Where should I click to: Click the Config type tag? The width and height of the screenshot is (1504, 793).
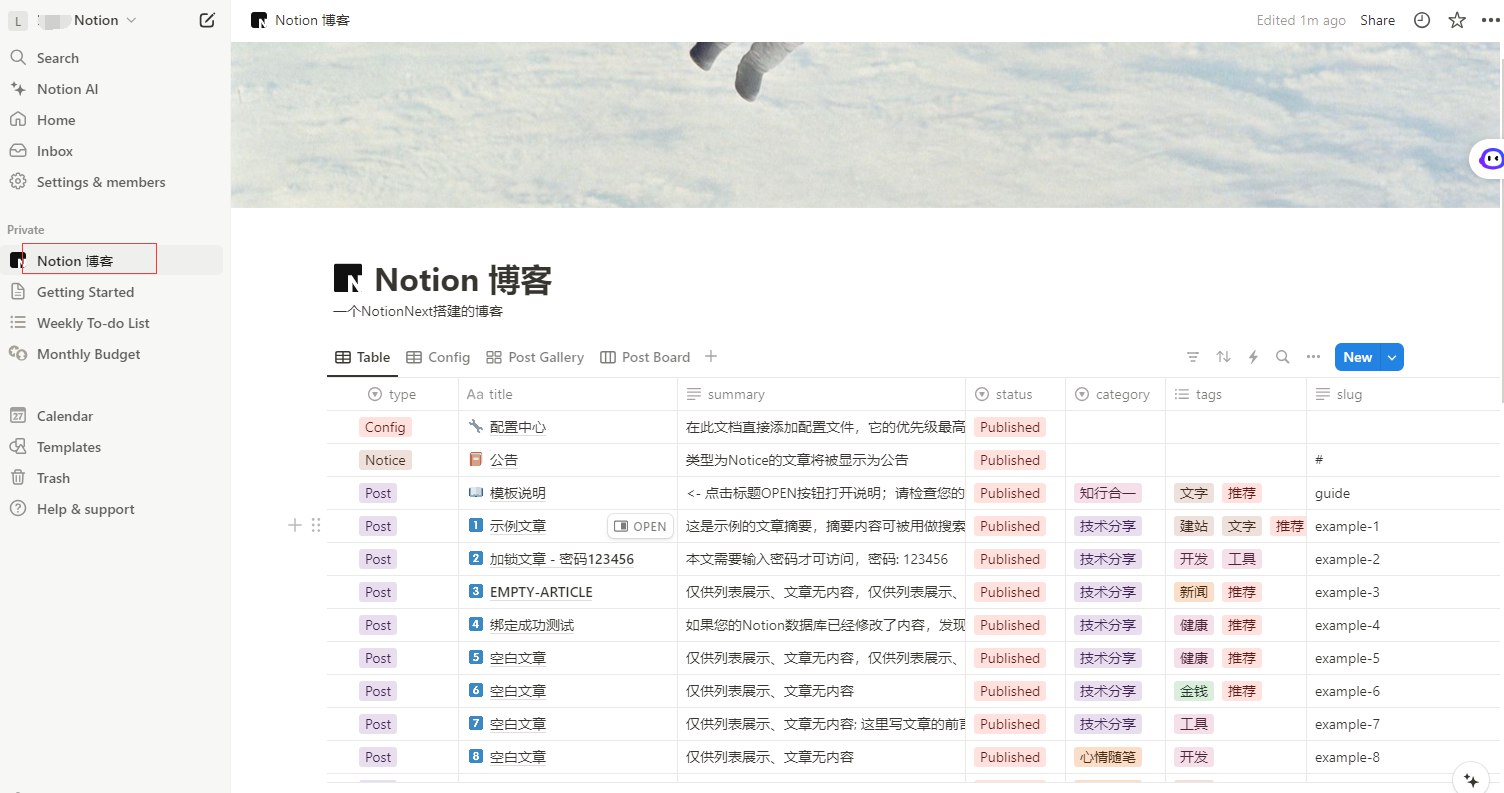click(385, 427)
